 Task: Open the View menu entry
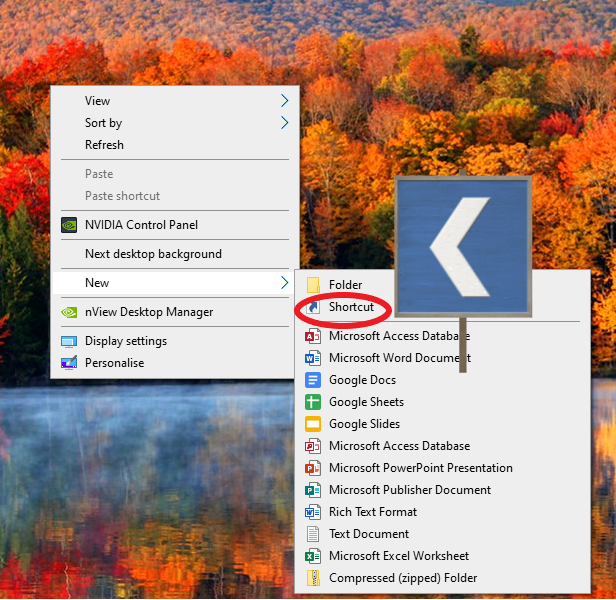(175, 101)
